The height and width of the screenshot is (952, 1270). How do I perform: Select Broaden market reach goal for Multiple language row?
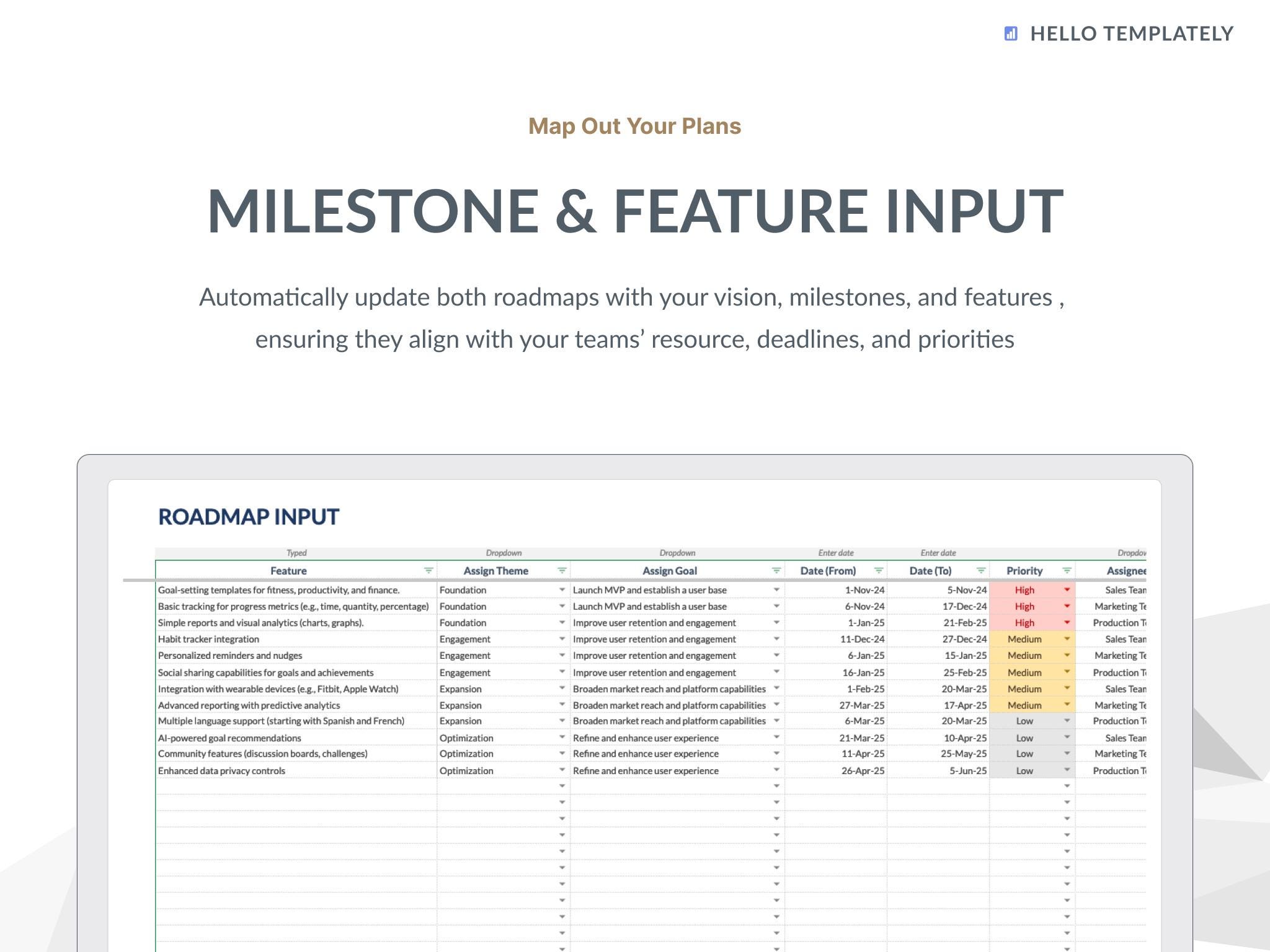(x=677, y=721)
